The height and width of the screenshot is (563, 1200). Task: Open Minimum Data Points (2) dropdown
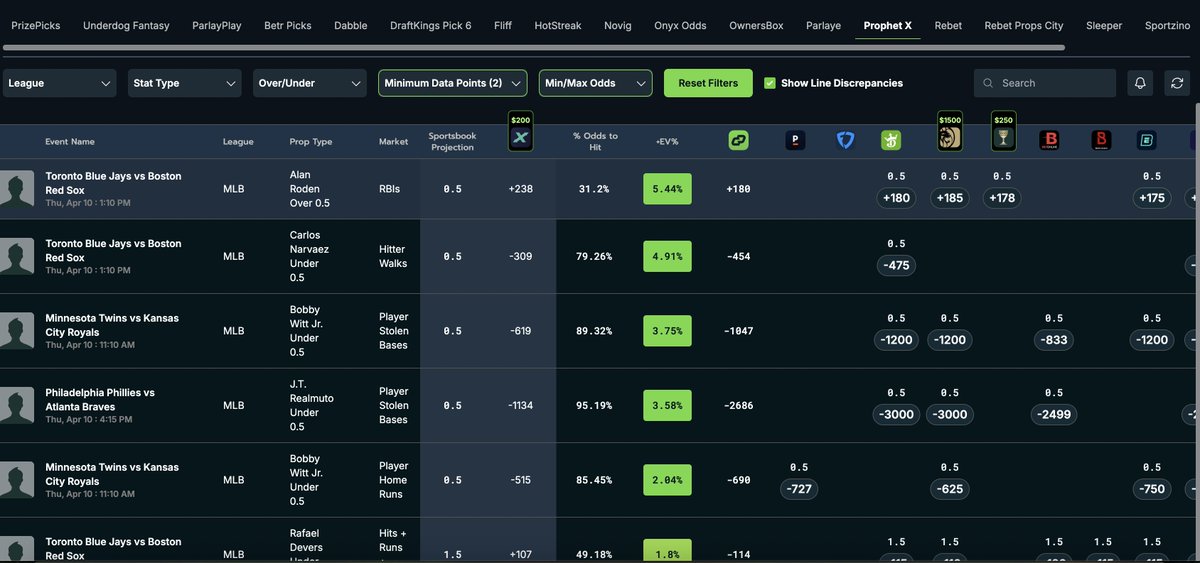point(453,83)
